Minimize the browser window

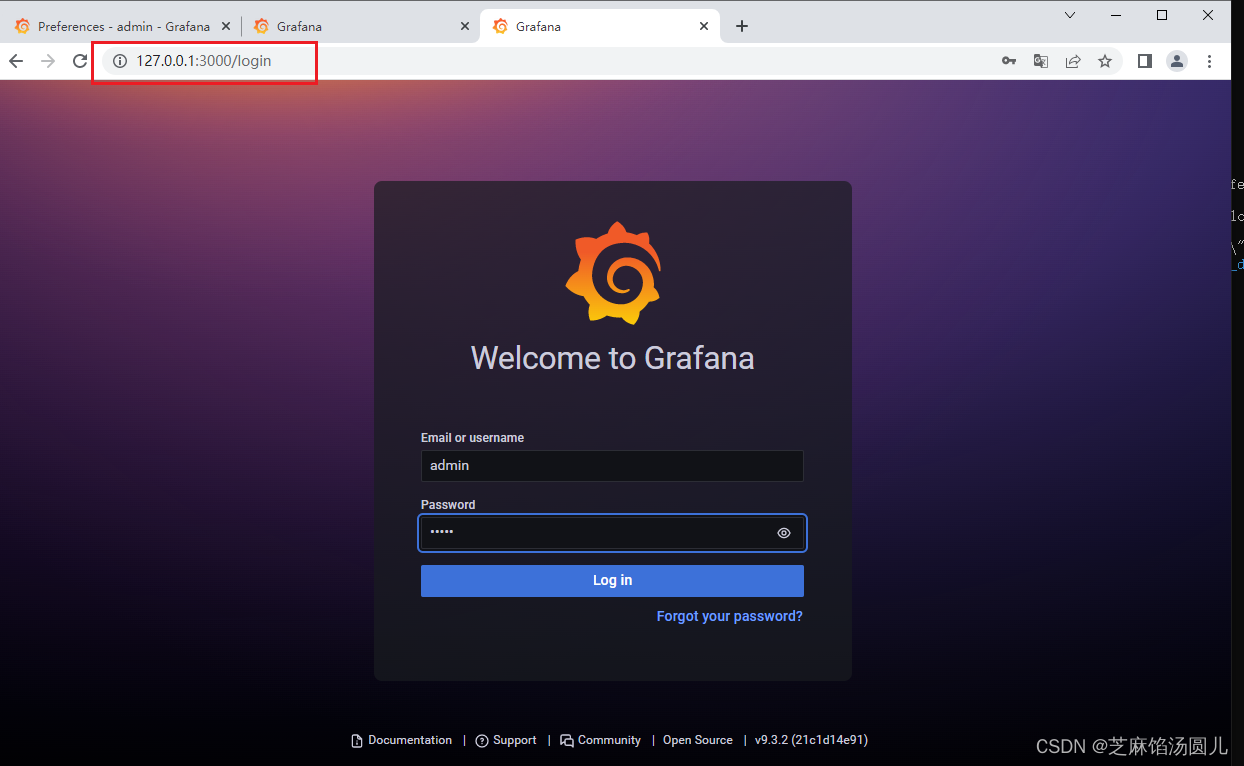pos(1116,15)
